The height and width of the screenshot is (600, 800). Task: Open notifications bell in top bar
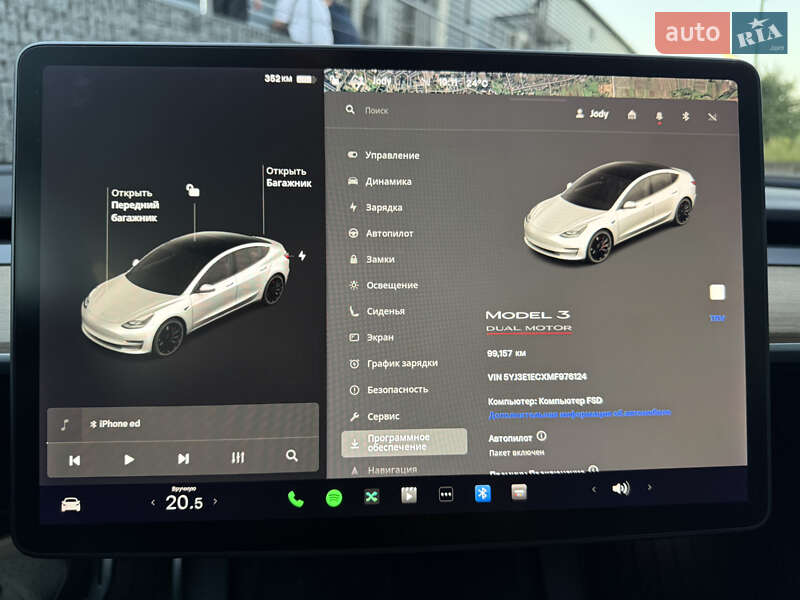click(659, 116)
